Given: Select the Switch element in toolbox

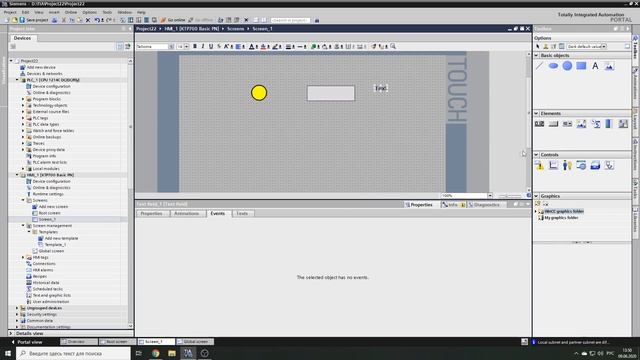Looking at the screenshot, I should pos(623,124).
